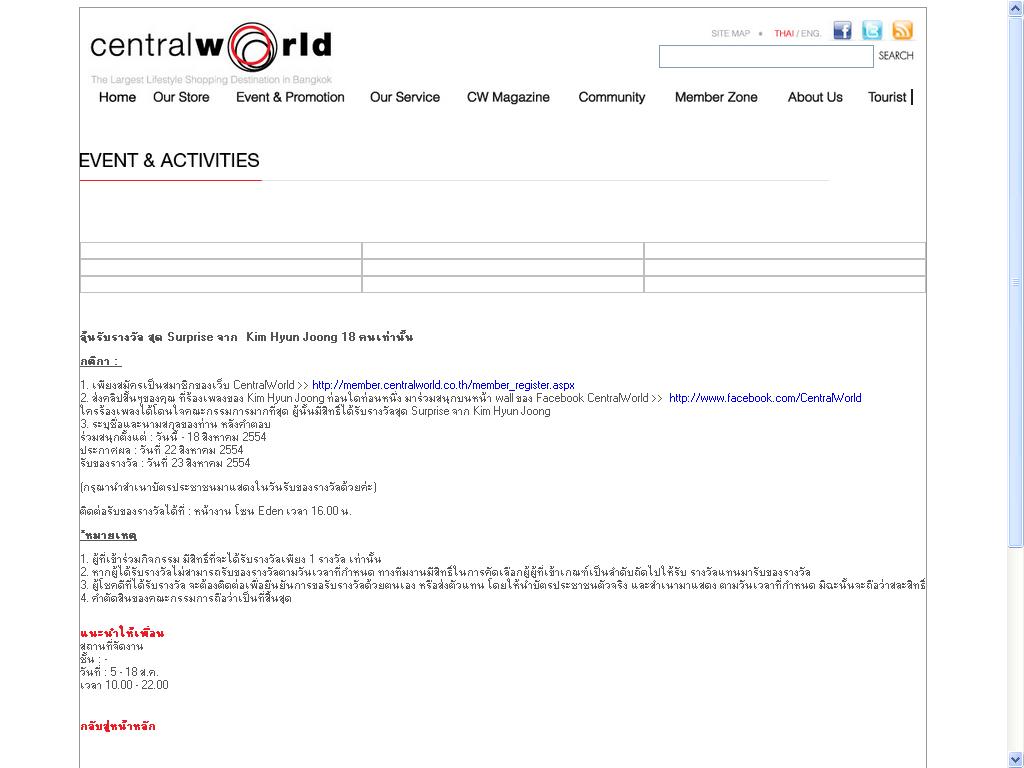Click the เวลา 10.00 - 22.00 text
The width and height of the screenshot is (1024, 768).
point(124,685)
